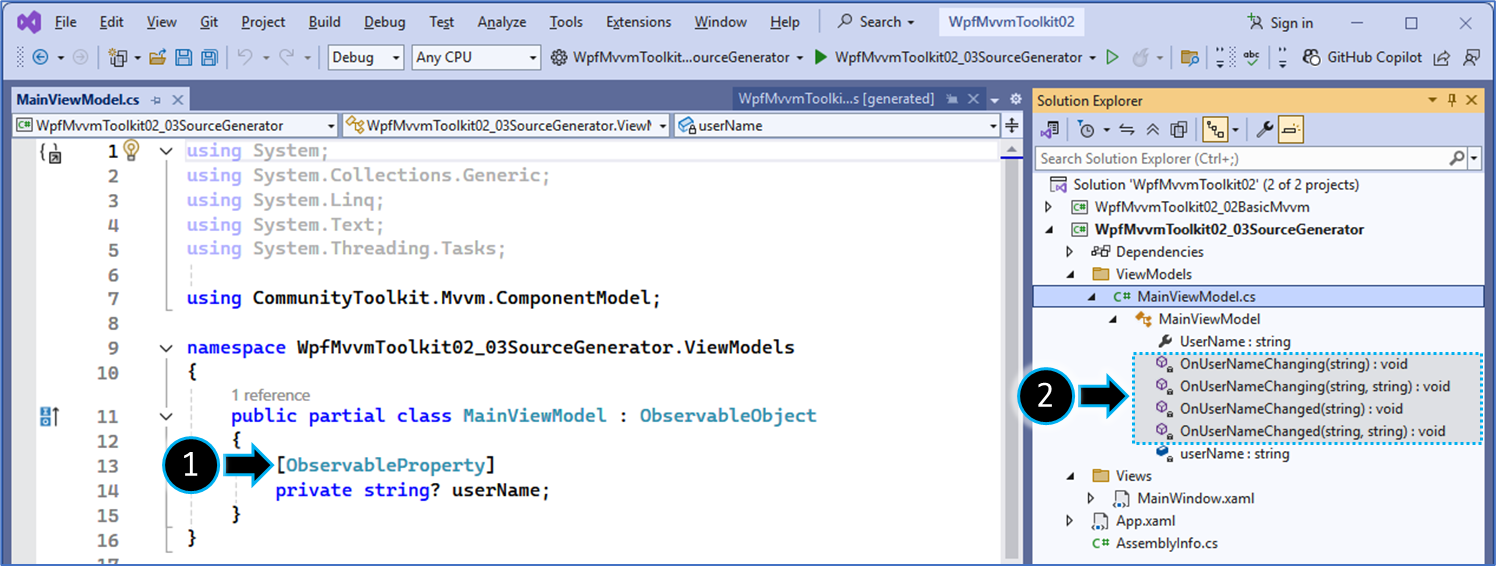Open the editor tab settings gear icon
This screenshot has width=1496, height=566.
1016,100
